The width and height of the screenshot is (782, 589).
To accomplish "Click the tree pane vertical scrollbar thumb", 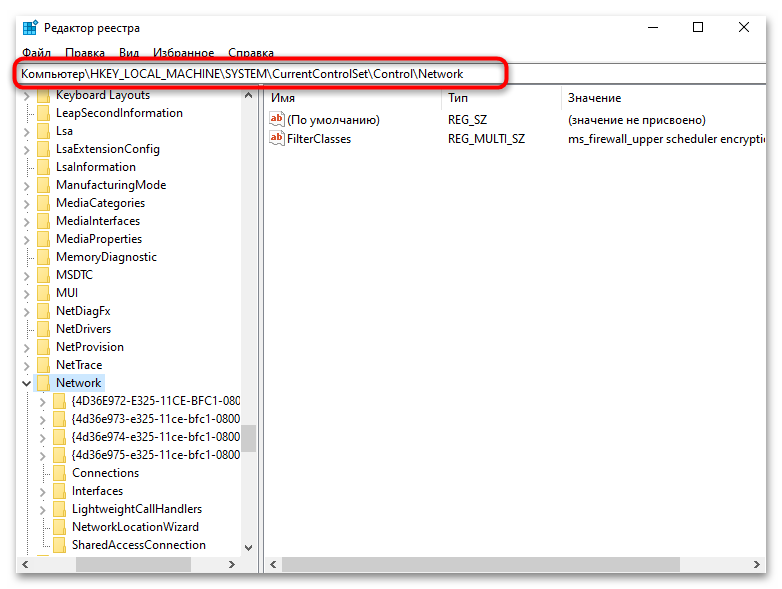I will [x=248, y=438].
